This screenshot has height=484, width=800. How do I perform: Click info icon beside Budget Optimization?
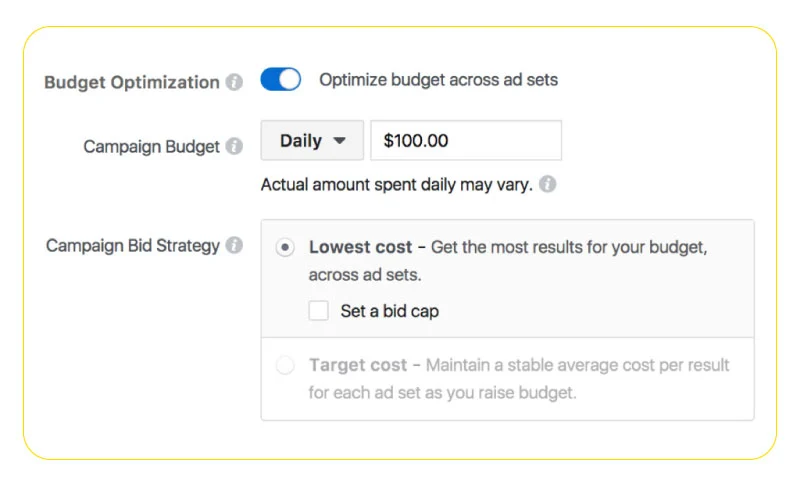(234, 82)
